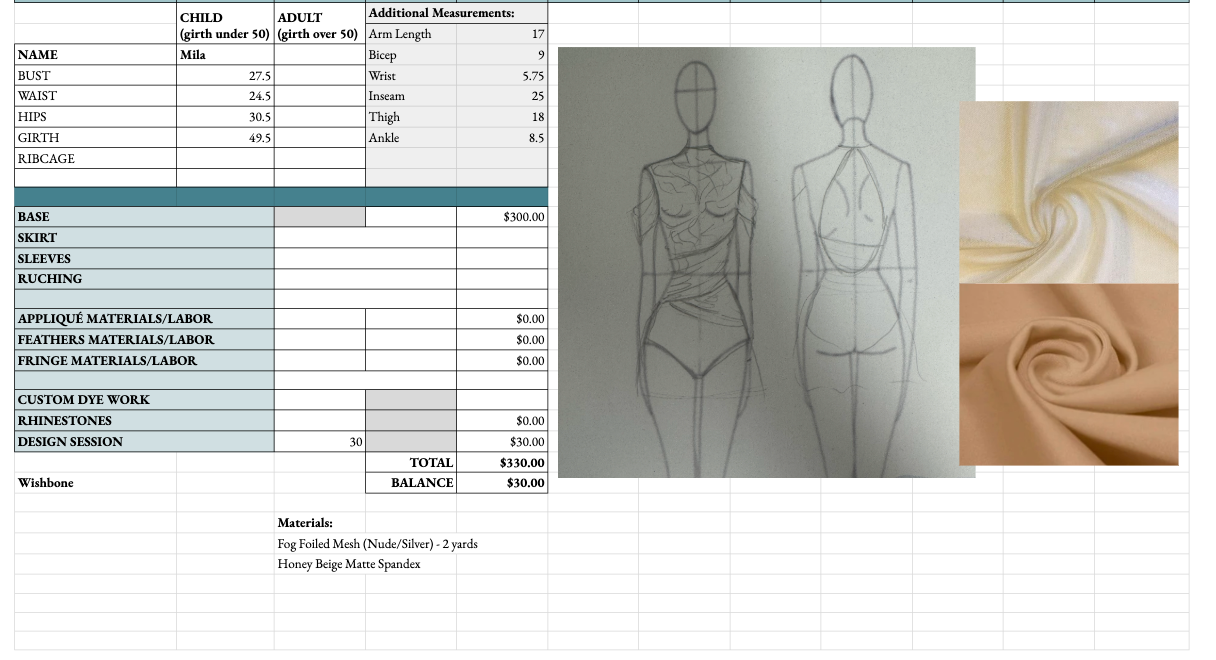Select the RIBCAGE label cell

coord(96,159)
